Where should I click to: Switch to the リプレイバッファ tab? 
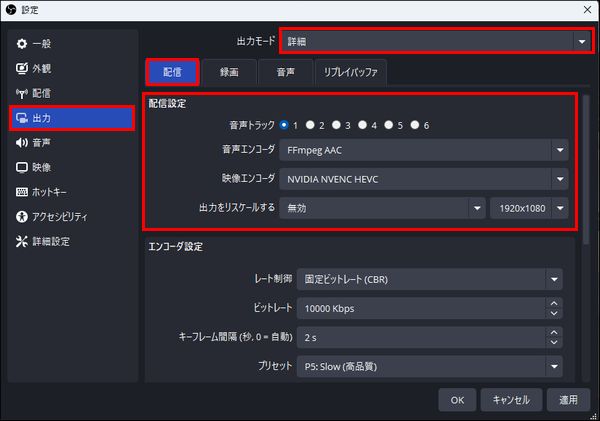351,72
